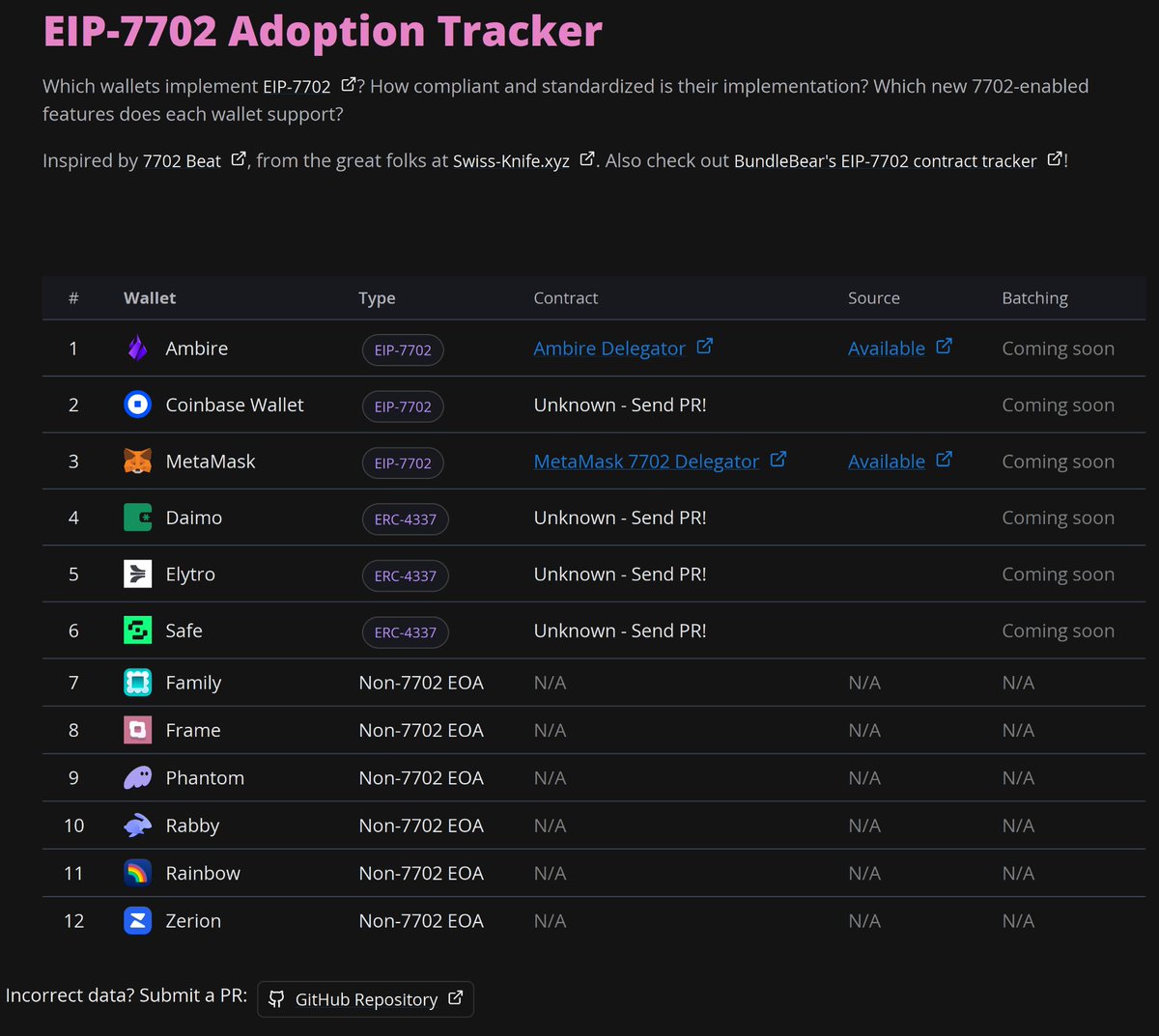Screen dimensions: 1159x1036
Task: Click the Wallet column header
Action: pyautogui.click(x=150, y=298)
